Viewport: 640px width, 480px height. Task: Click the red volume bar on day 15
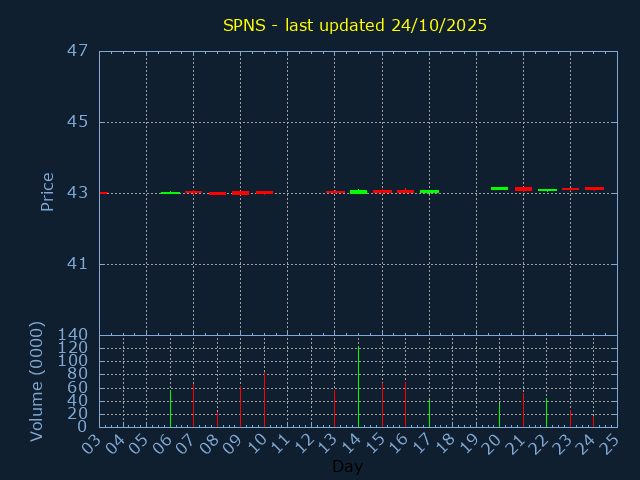click(382, 405)
